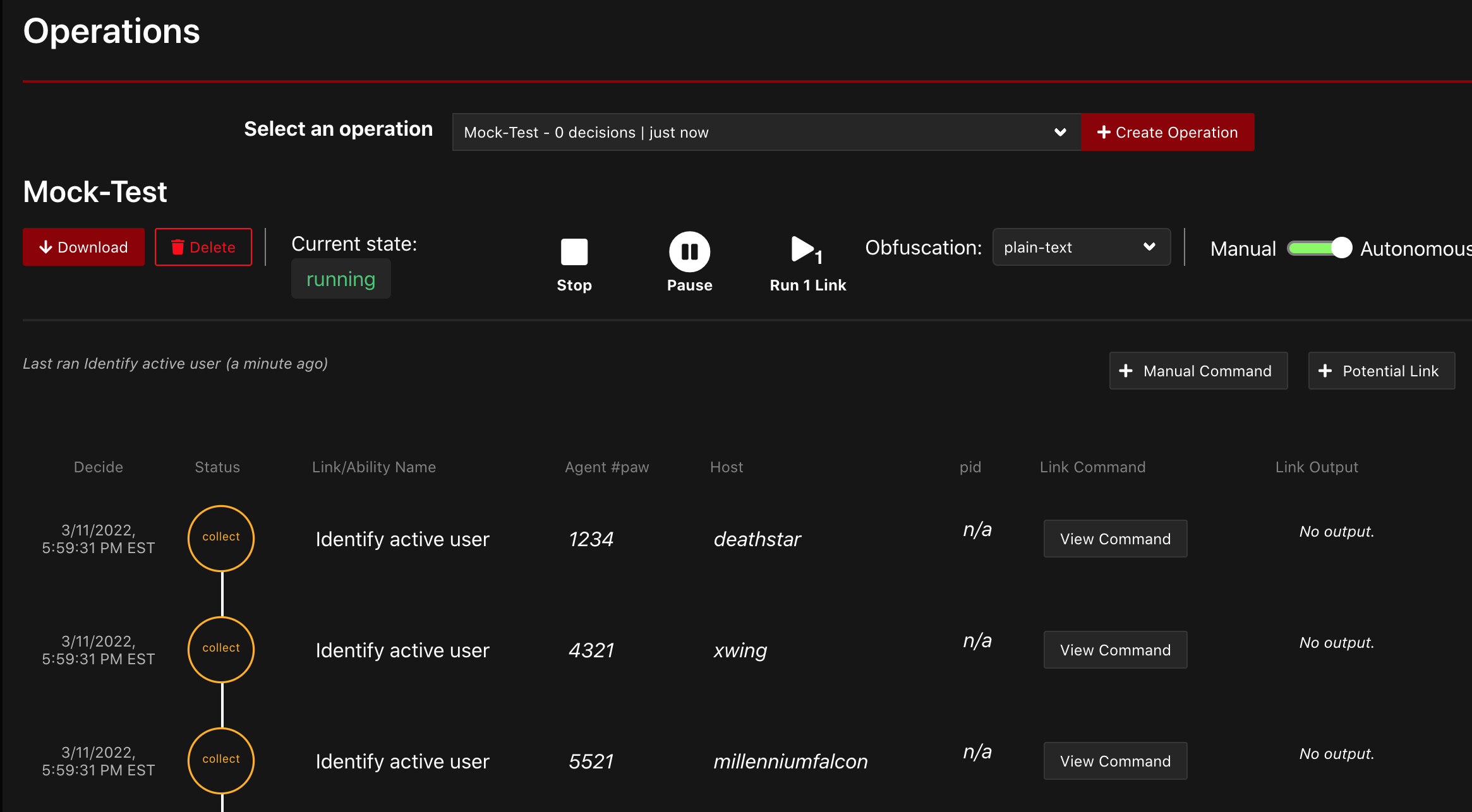Pause the running operation
Viewport: 1472px width, 812px height.
pos(689,252)
